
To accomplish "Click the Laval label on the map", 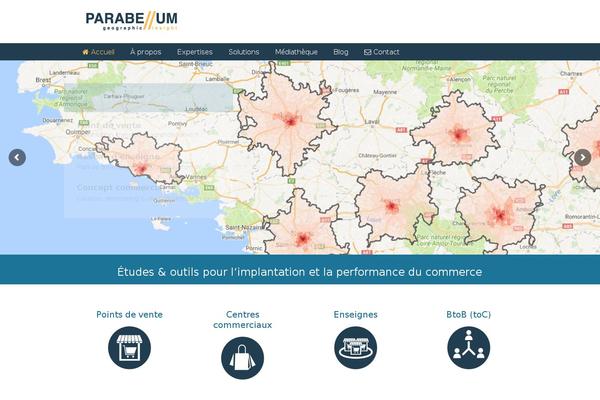I will [372, 122].
